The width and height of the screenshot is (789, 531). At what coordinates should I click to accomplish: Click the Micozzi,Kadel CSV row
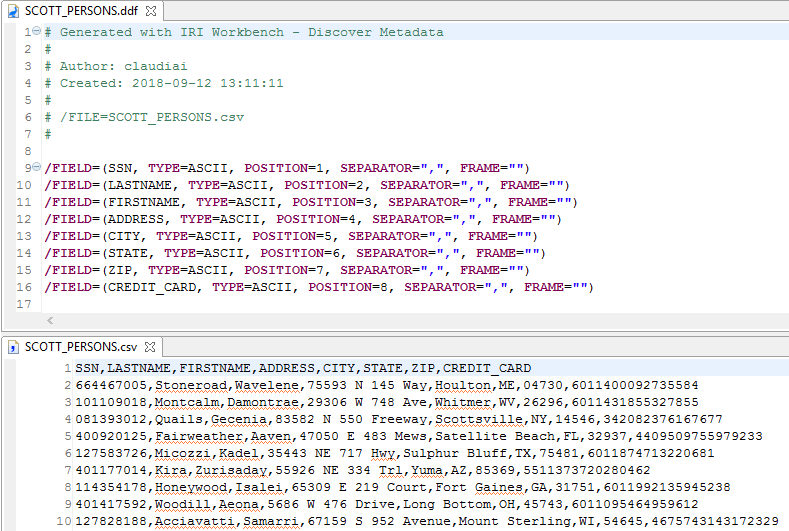point(395,453)
